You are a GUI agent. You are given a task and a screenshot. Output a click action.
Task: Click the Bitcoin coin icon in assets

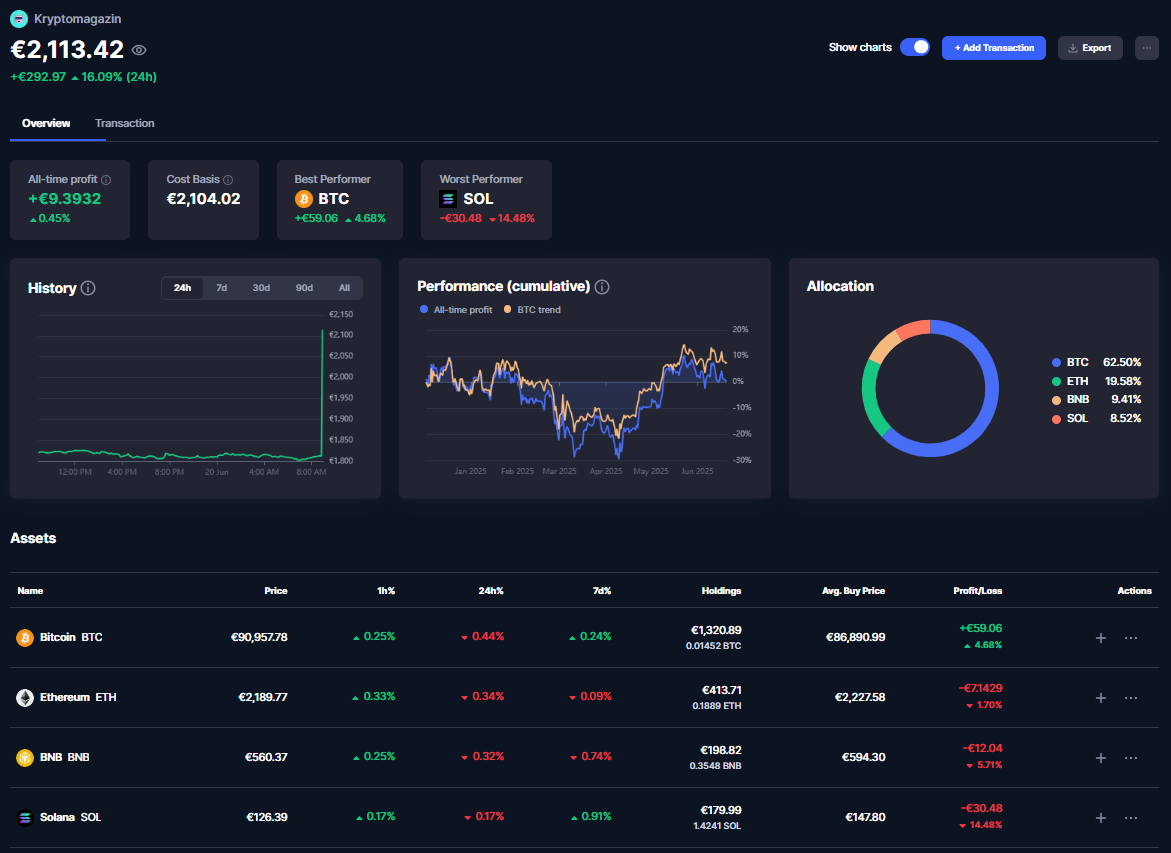point(25,637)
